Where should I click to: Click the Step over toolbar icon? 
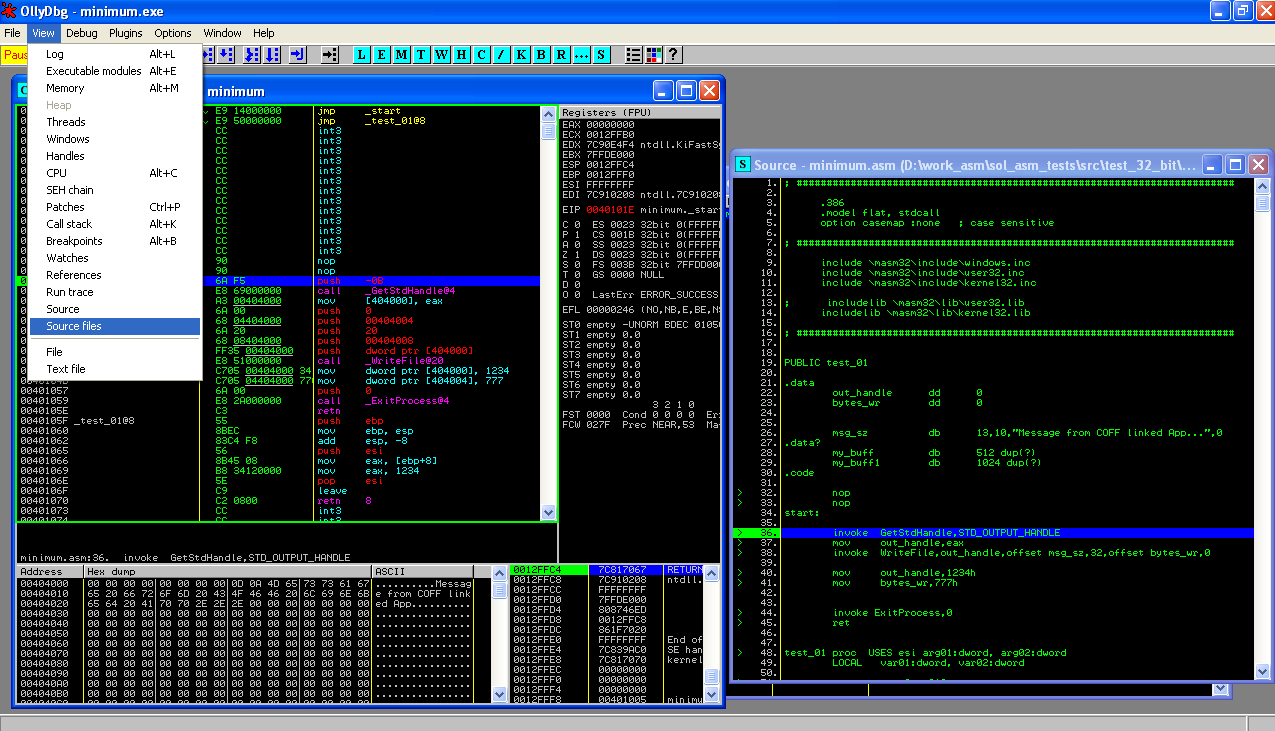[x=226, y=54]
